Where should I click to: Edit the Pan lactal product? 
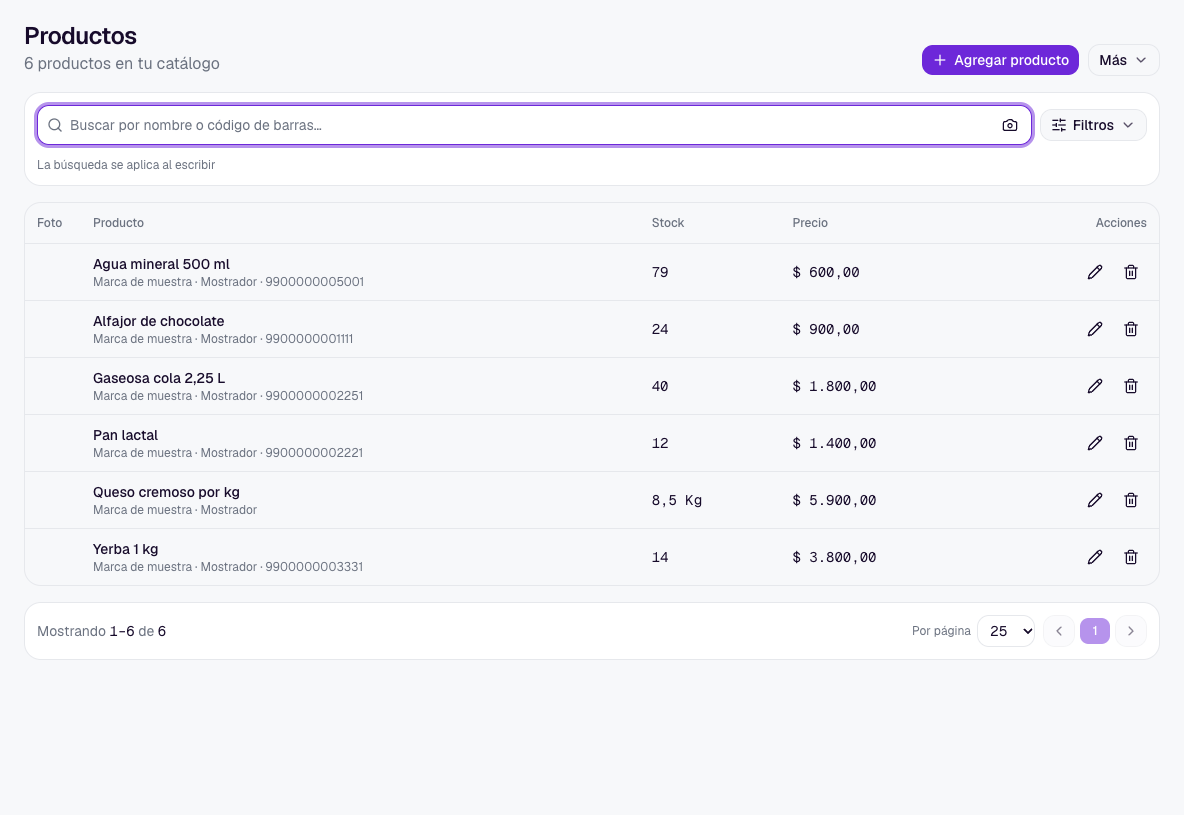1095,443
